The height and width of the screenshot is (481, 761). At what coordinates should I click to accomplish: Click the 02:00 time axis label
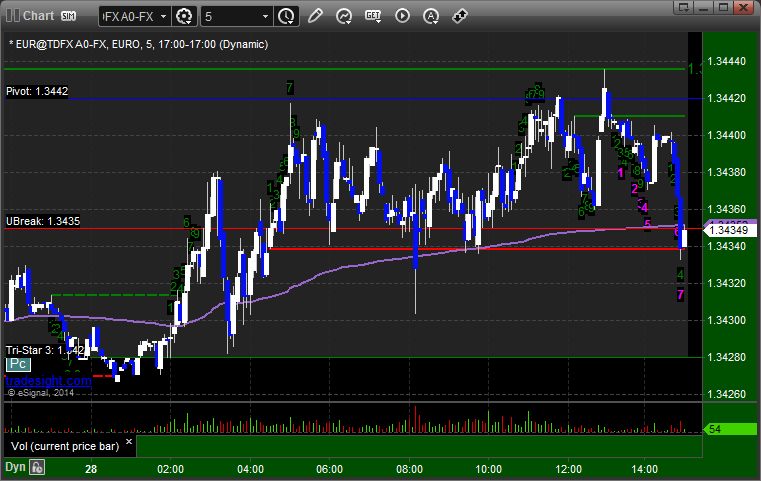tap(170, 469)
